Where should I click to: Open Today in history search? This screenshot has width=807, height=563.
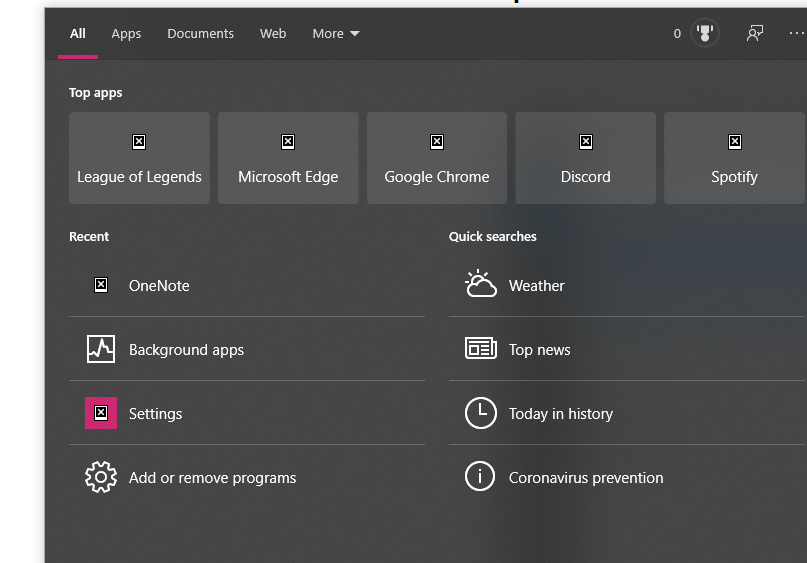click(627, 413)
